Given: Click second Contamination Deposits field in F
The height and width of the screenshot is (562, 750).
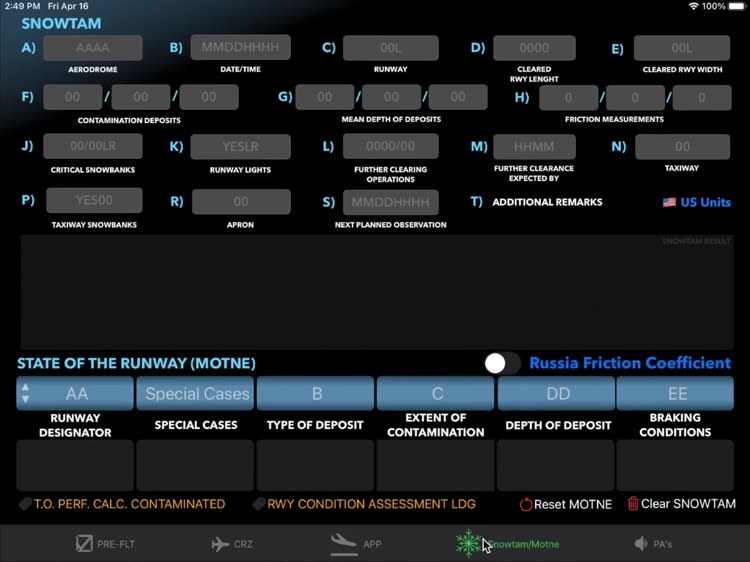Looking at the screenshot, I should pyautogui.click(x=141, y=97).
